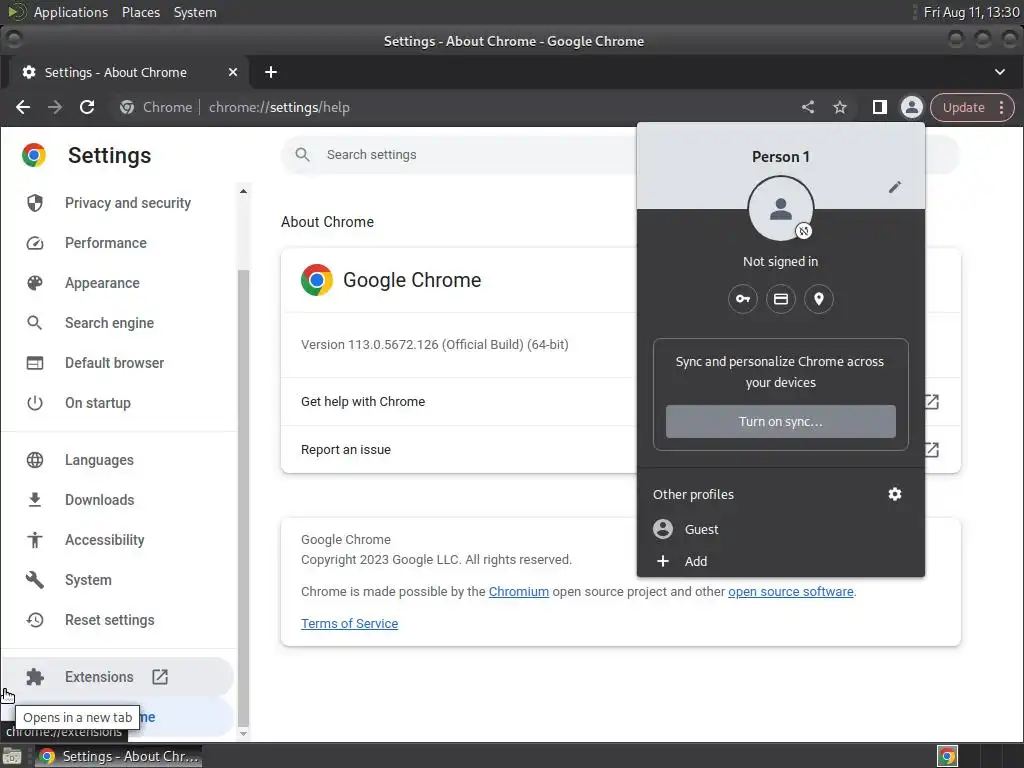
Task: Add a new profile via Add
Action: pyautogui.click(x=780, y=561)
